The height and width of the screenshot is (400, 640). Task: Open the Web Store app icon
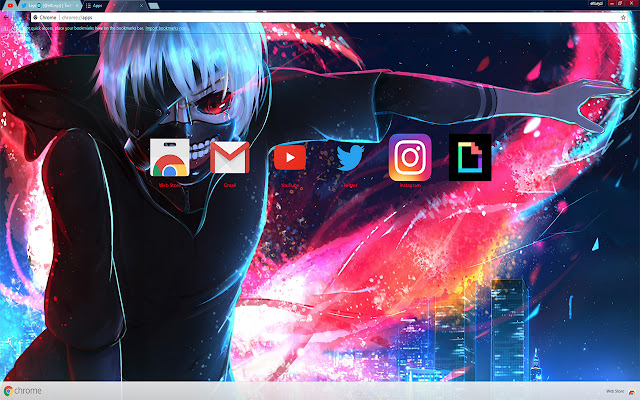169,158
